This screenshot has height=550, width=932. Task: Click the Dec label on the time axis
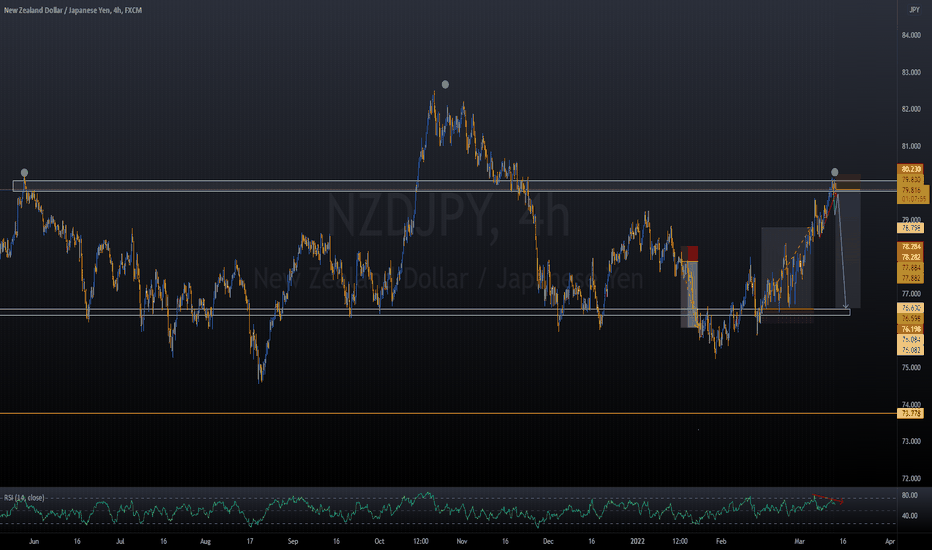coord(548,541)
